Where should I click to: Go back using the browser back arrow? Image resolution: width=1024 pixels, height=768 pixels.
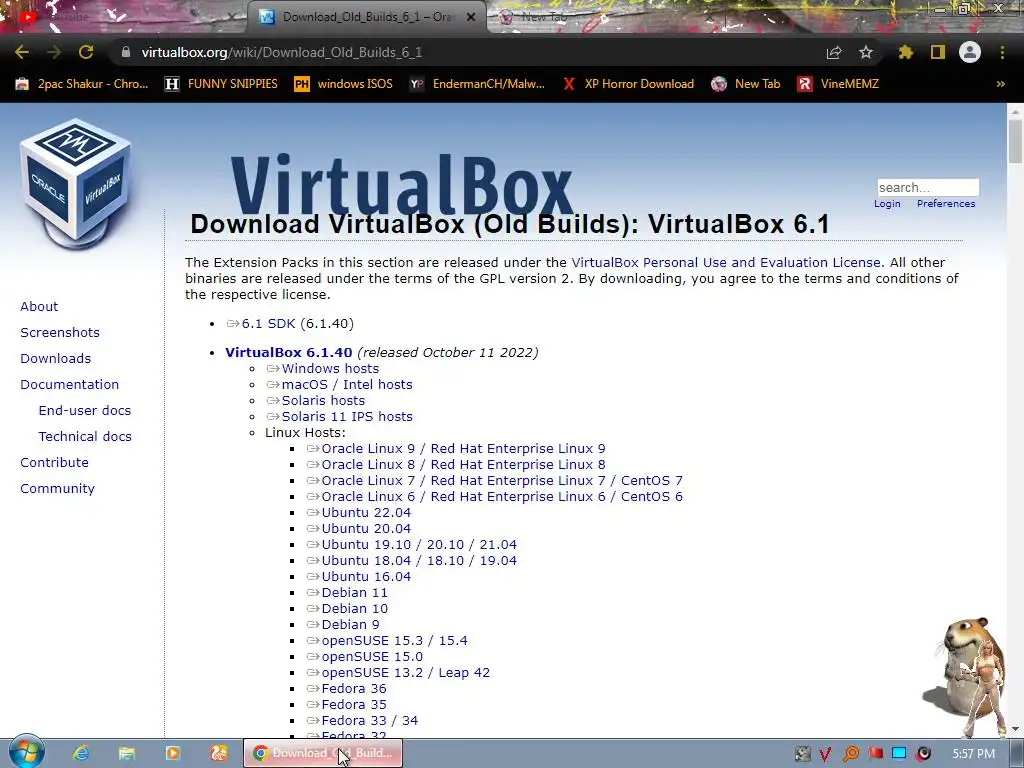(x=22, y=52)
